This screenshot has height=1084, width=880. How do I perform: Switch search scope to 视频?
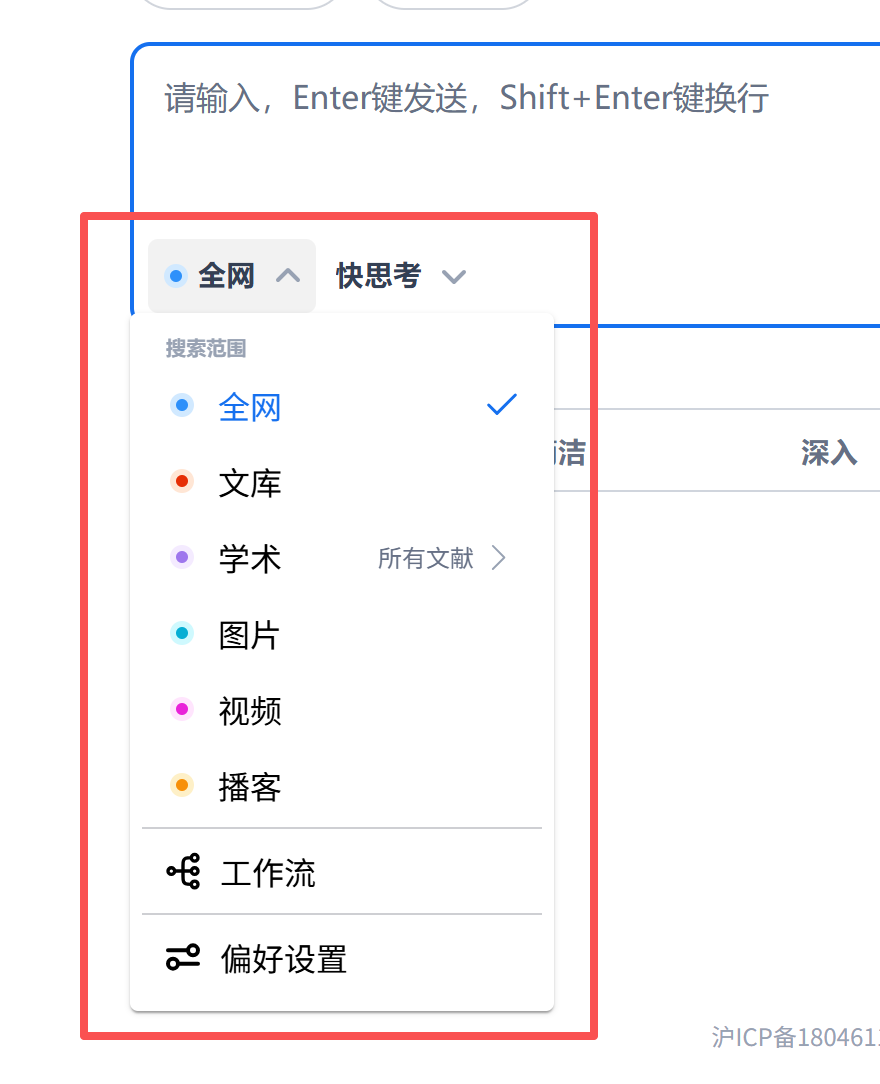click(x=249, y=710)
